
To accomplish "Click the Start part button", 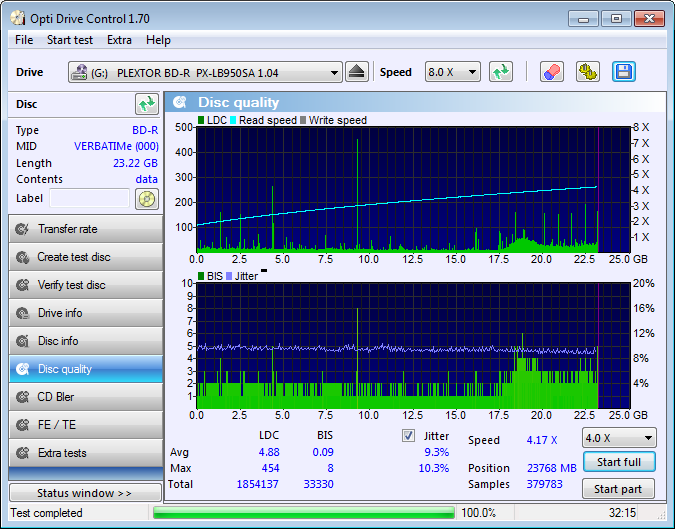I will pyautogui.click(x=618, y=489).
